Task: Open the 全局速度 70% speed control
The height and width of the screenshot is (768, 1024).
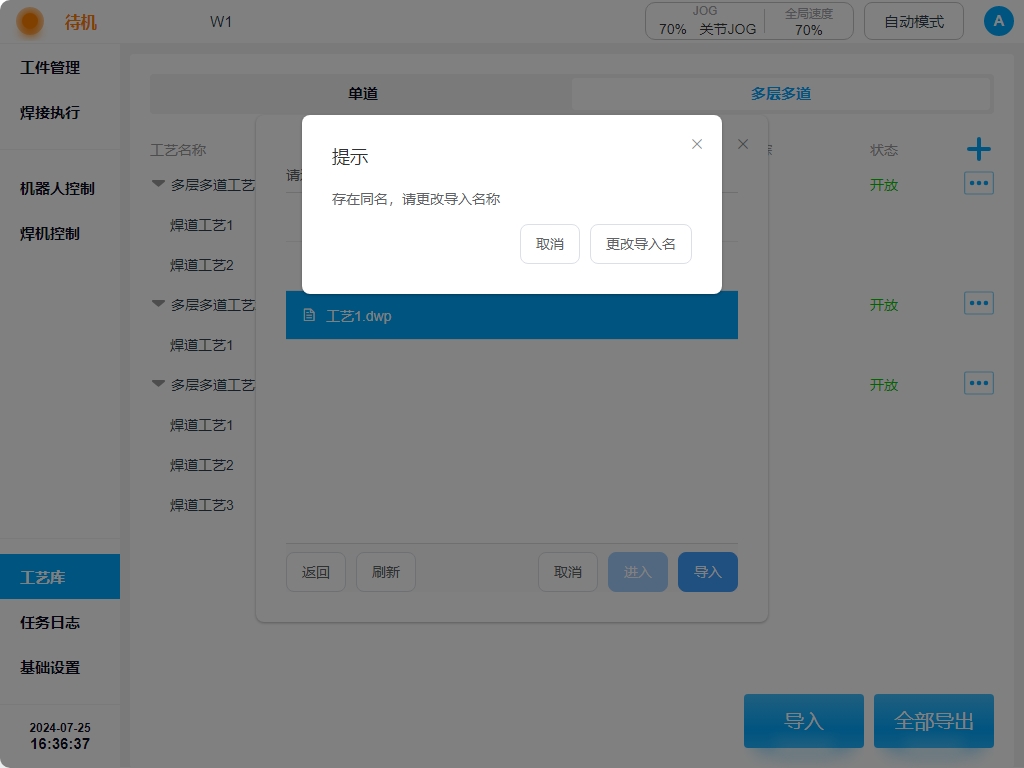Action: (808, 22)
